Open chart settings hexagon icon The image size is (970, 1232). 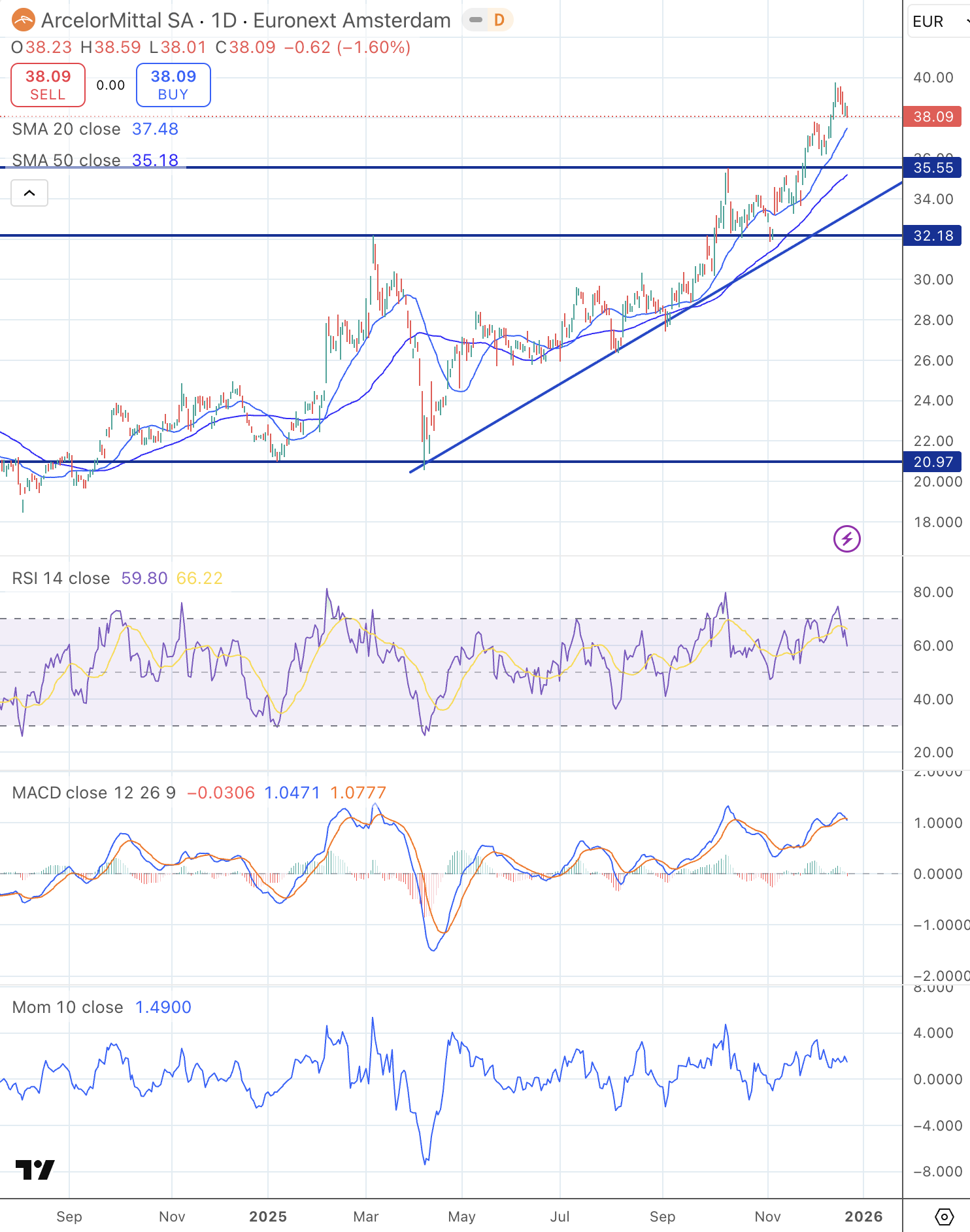[944, 1217]
